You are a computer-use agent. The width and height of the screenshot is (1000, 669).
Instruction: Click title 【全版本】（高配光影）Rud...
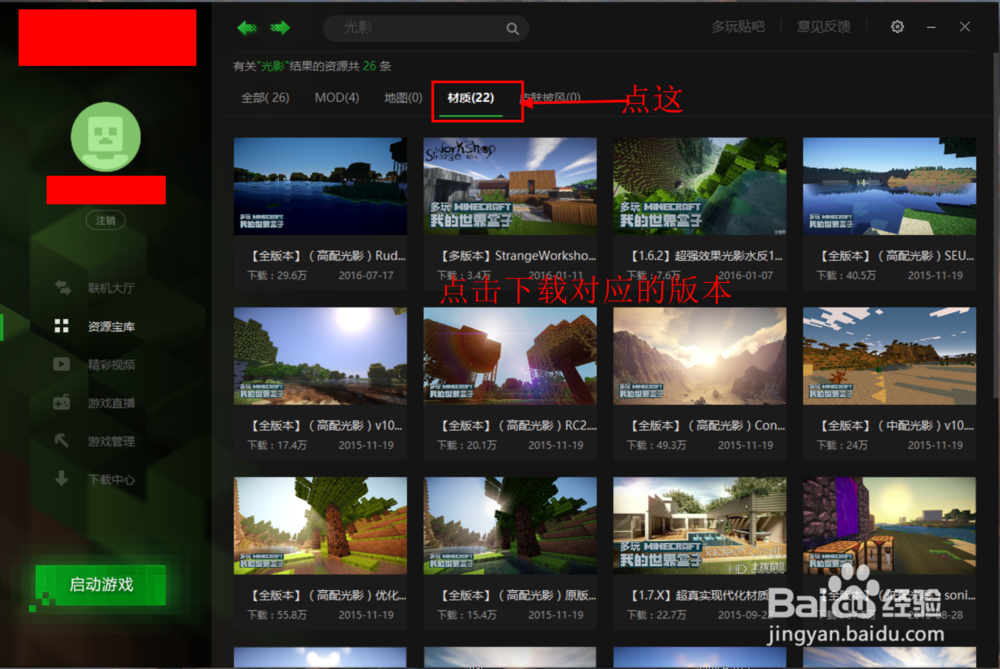pos(326,256)
